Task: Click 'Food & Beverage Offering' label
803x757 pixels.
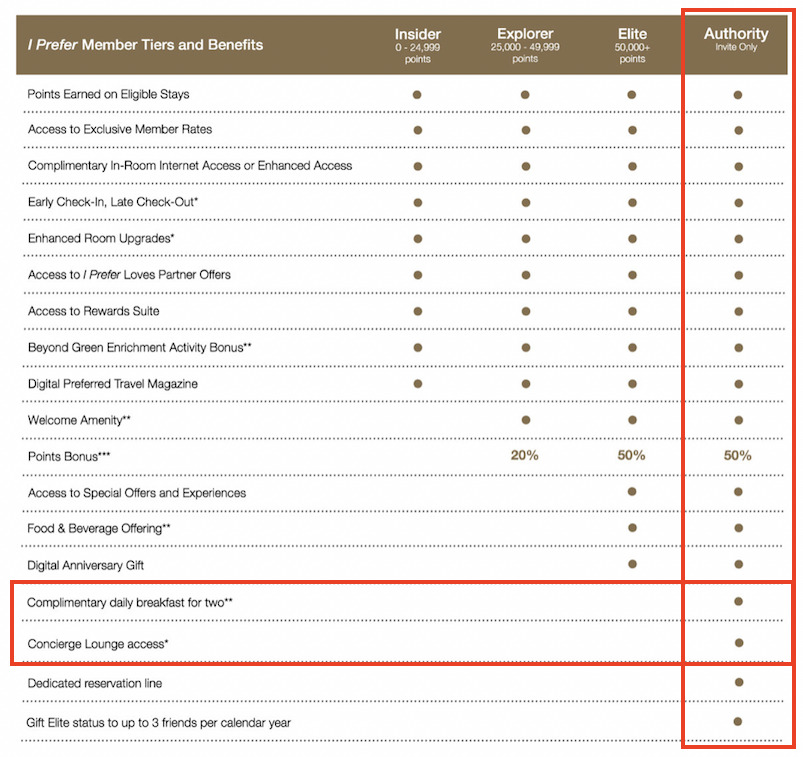Action: point(99,528)
